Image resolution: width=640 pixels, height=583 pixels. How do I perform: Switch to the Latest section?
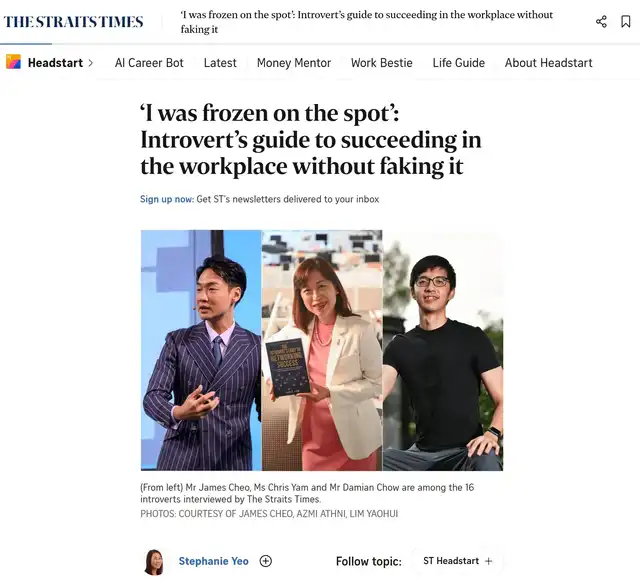pyautogui.click(x=220, y=63)
